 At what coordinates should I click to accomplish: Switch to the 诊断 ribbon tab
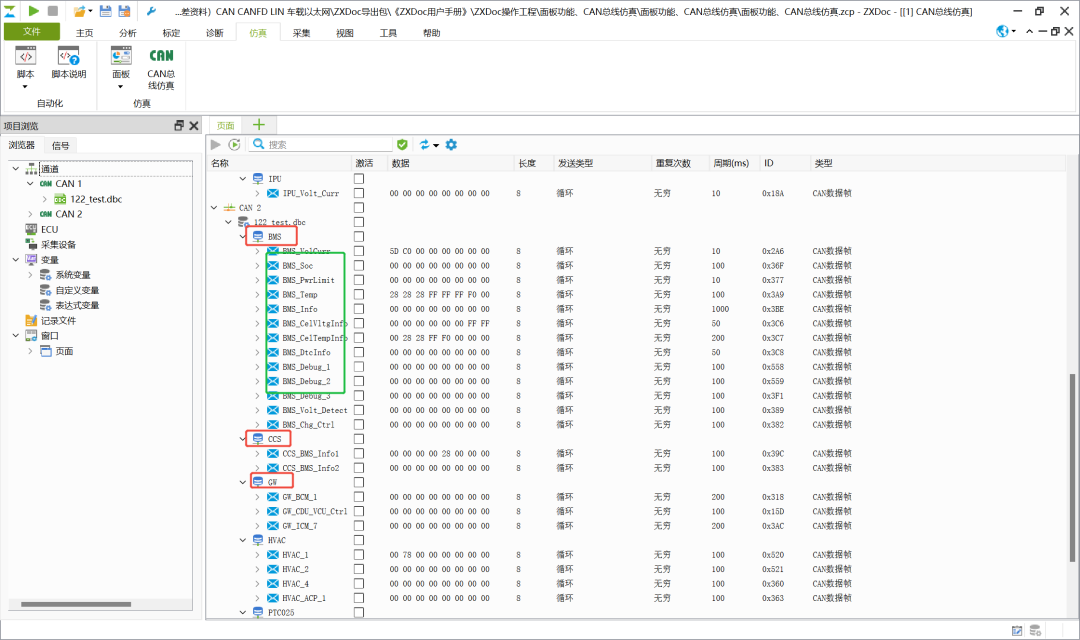click(x=215, y=32)
